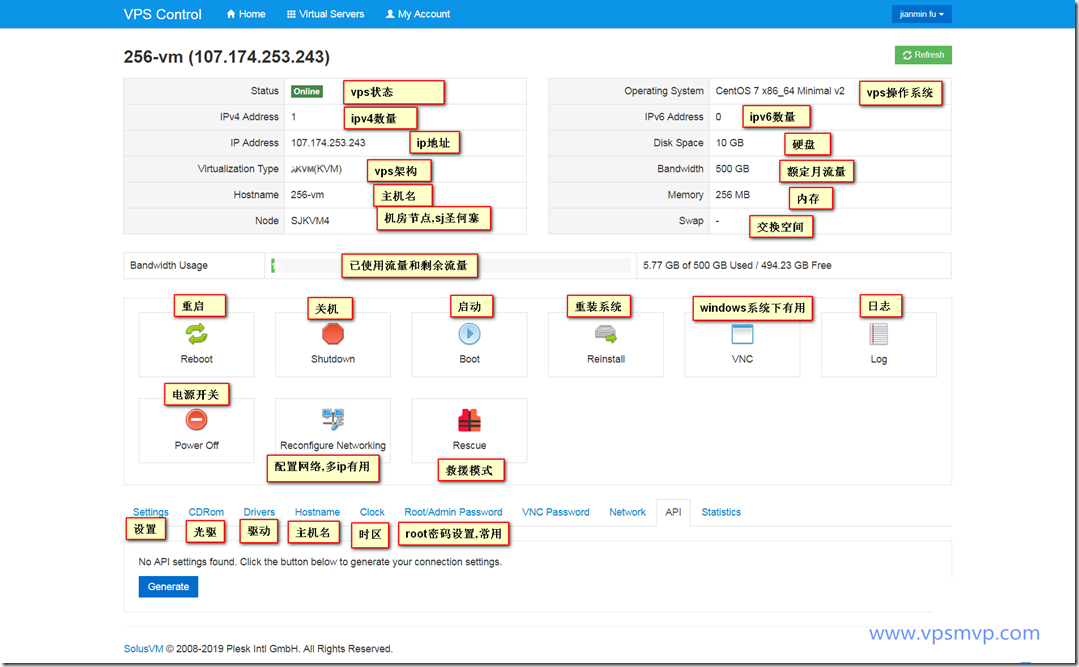Go to Home in top navigation
Viewport: 1079px width, 667px height.
point(246,14)
